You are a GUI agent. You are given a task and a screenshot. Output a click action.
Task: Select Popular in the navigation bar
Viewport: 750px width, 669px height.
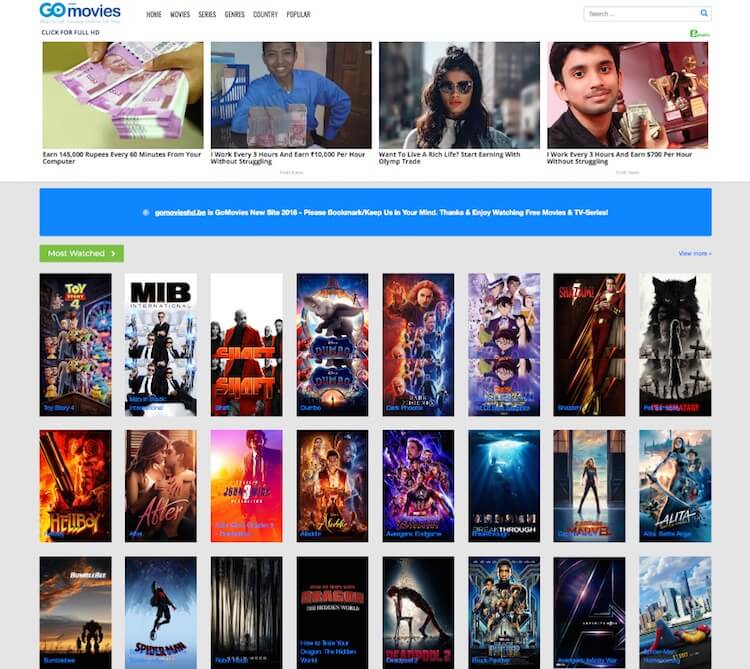click(x=298, y=15)
